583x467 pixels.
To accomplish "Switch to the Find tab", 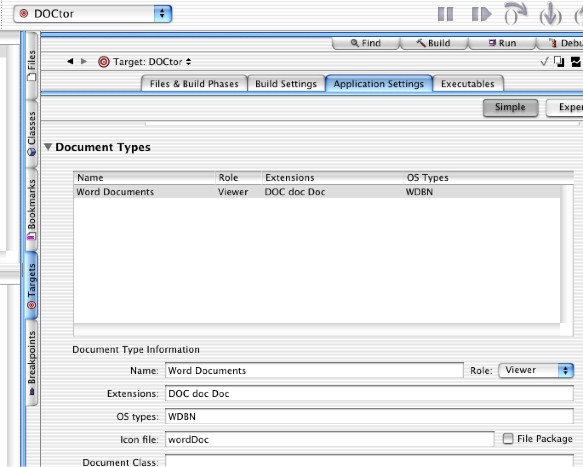I will tap(366, 43).
